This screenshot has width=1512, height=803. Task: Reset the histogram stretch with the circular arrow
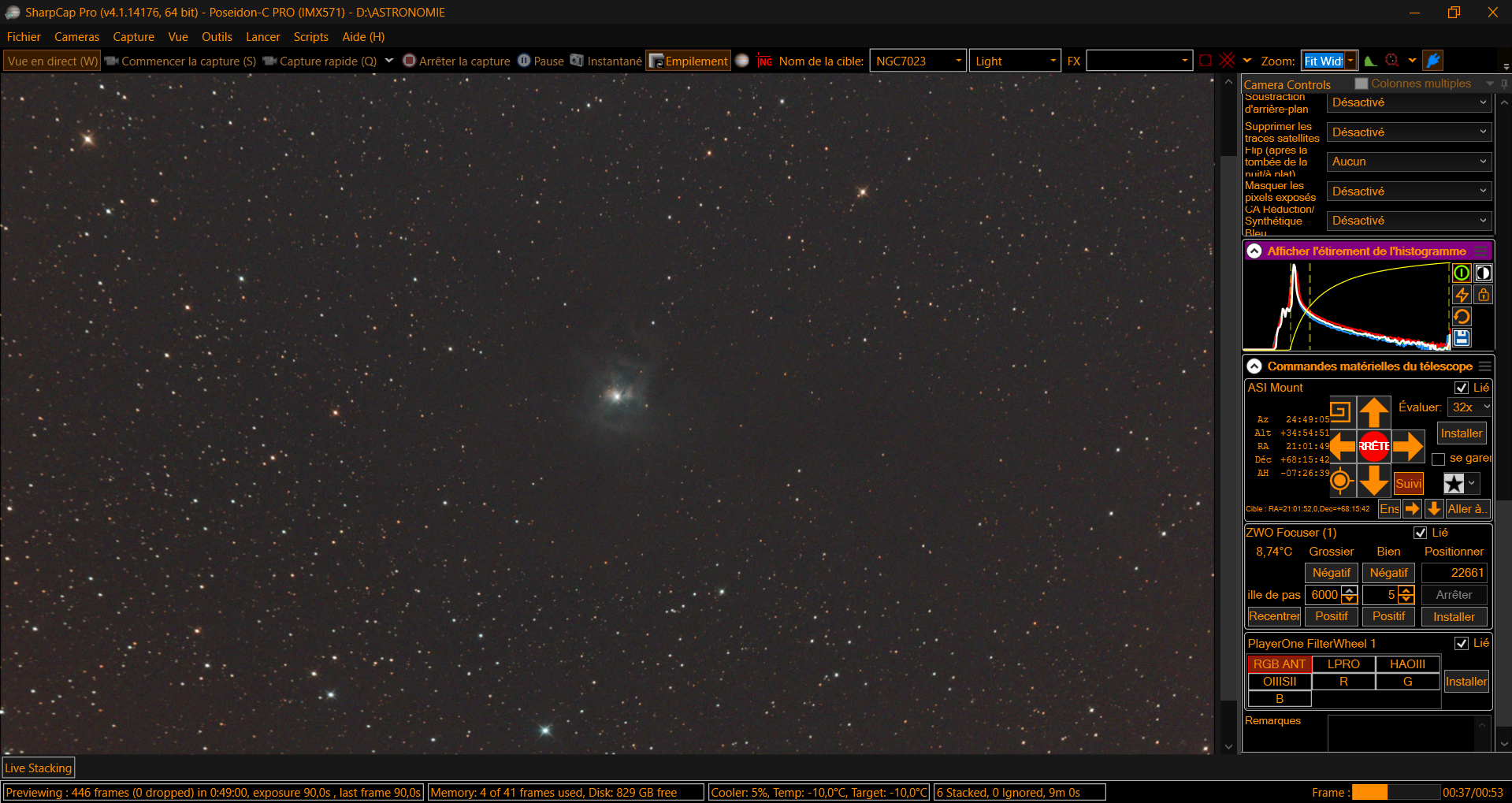click(x=1462, y=317)
